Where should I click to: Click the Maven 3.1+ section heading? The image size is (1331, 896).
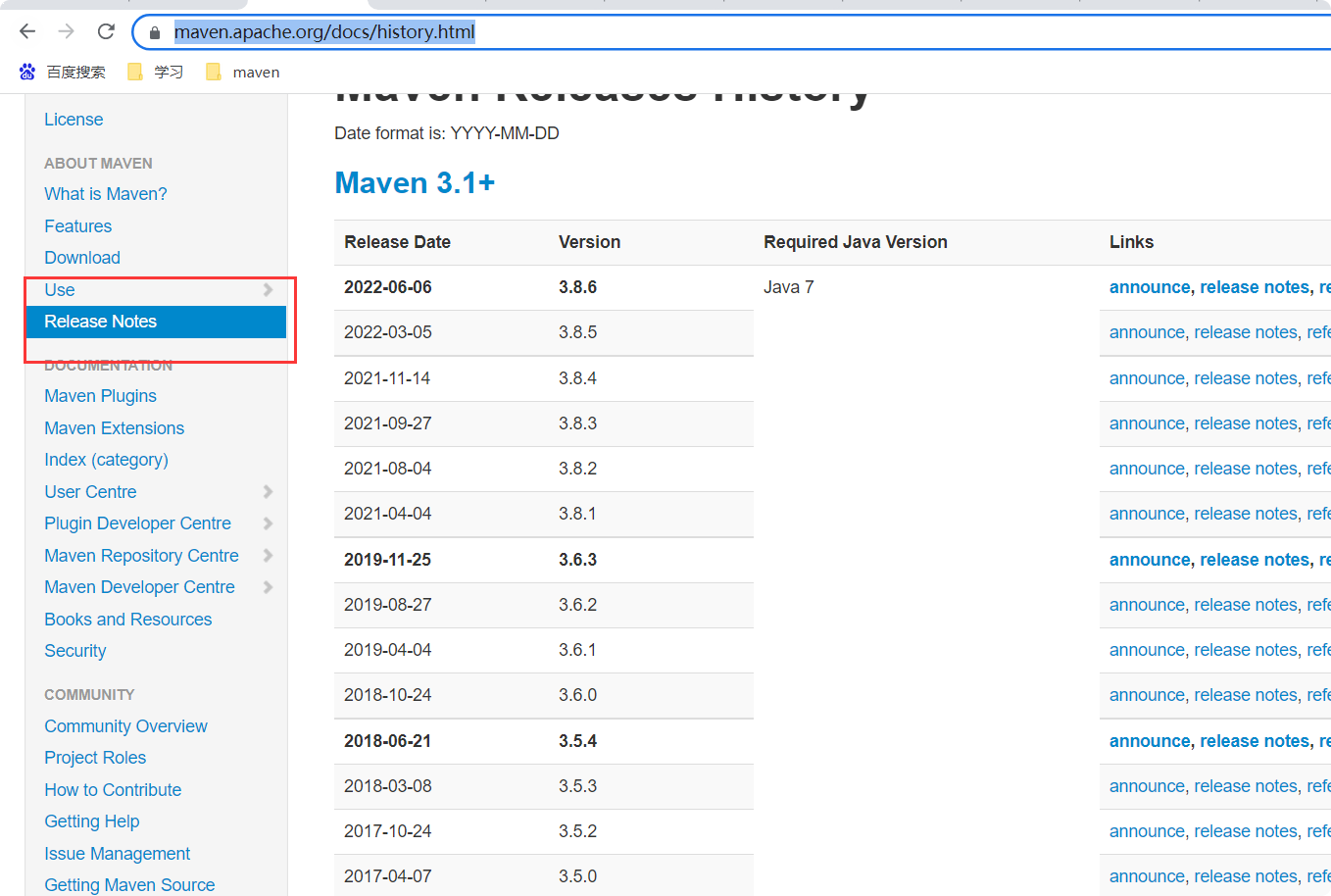[415, 183]
